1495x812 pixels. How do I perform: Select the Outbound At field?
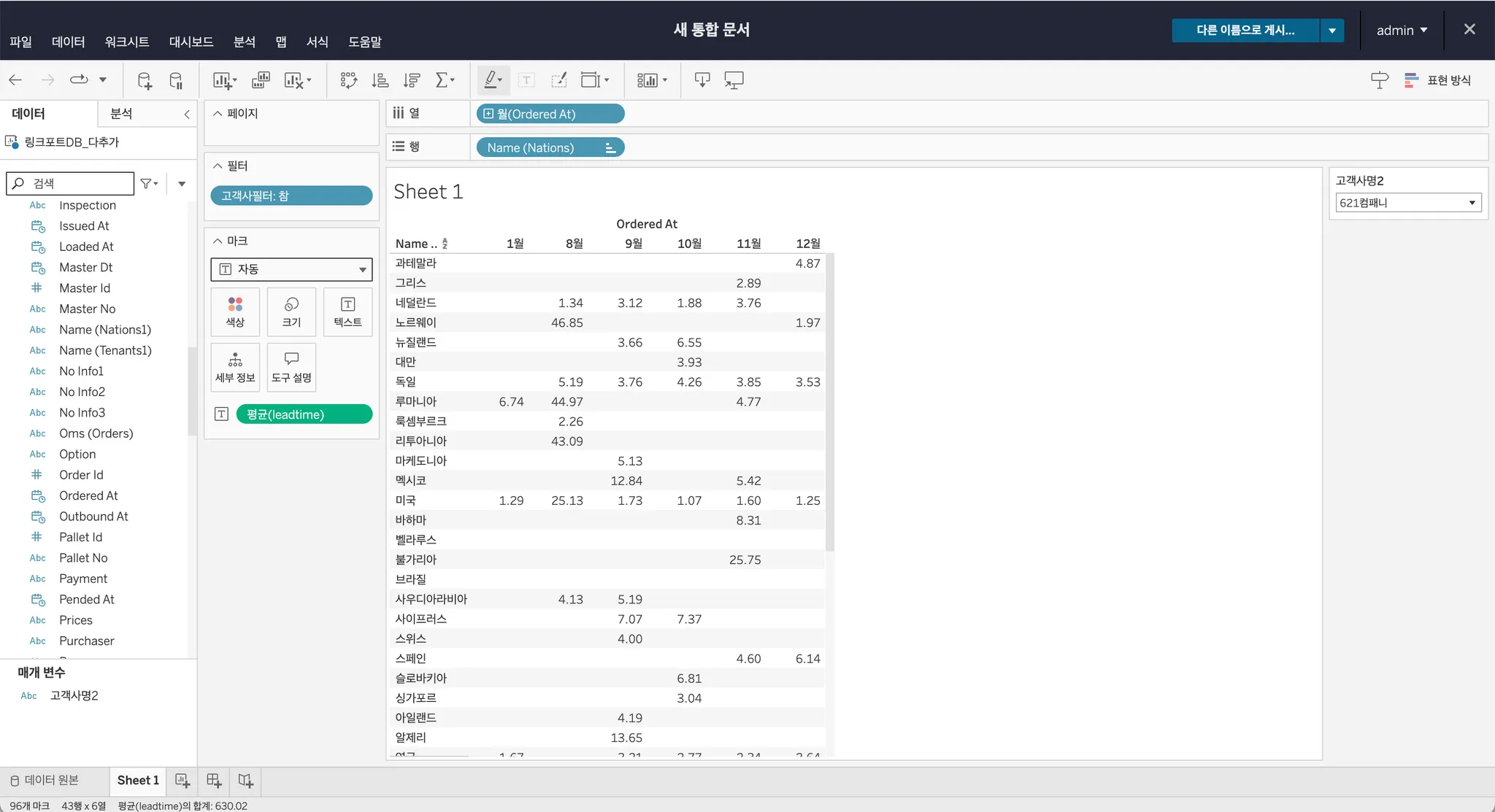[93, 517]
